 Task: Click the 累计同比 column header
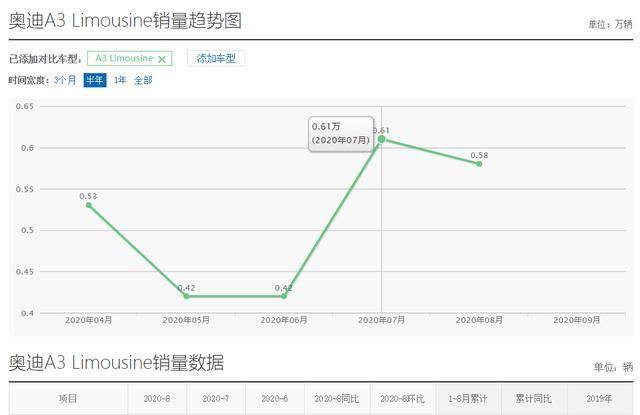[533, 399]
